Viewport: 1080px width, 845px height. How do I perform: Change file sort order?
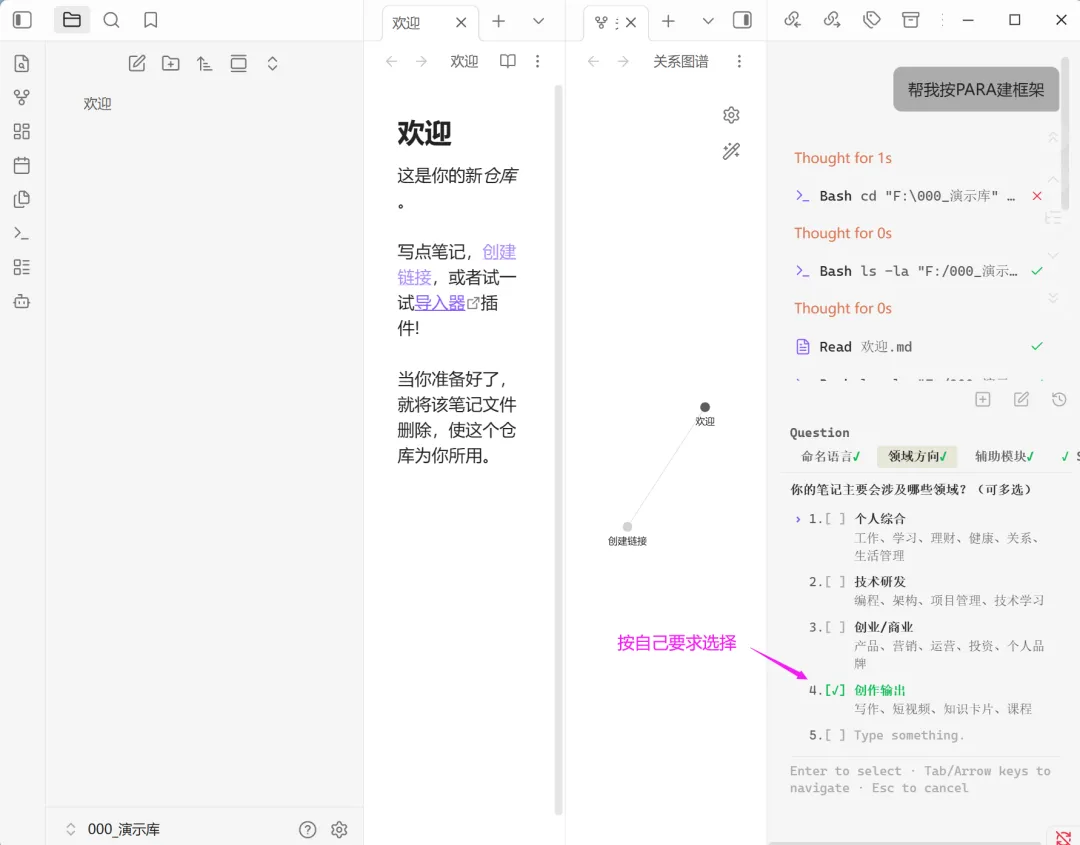click(204, 63)
